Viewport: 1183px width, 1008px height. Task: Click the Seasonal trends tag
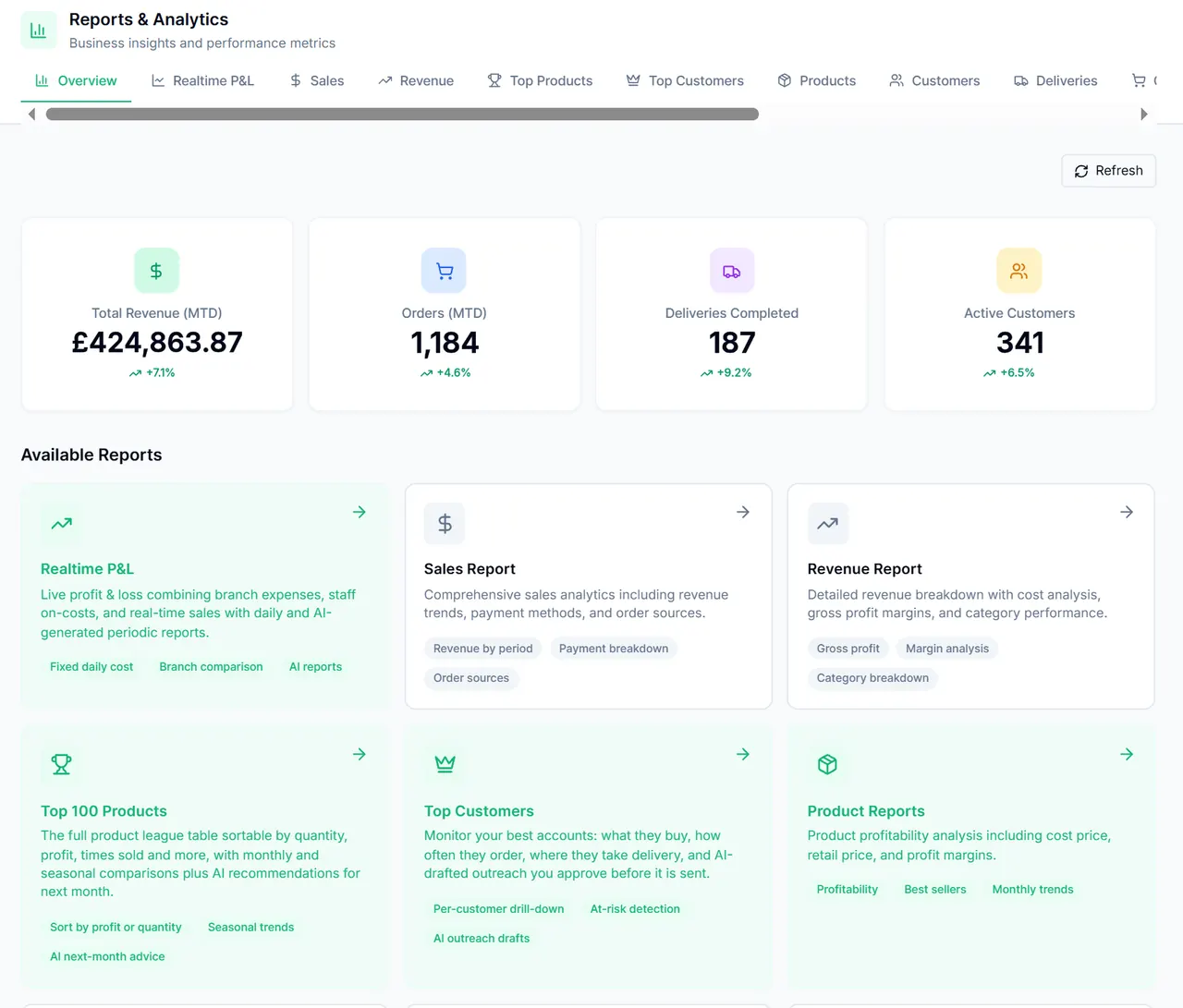point(250,928)
